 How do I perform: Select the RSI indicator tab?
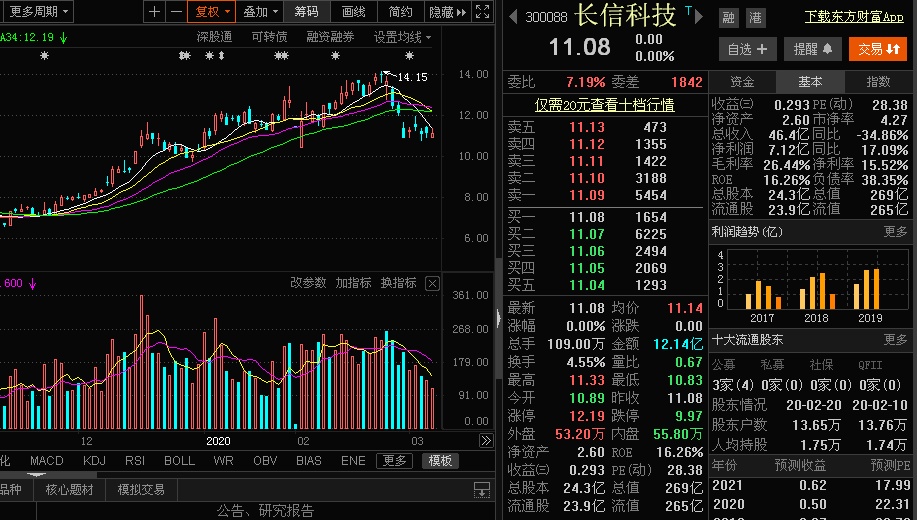point(135,461)
